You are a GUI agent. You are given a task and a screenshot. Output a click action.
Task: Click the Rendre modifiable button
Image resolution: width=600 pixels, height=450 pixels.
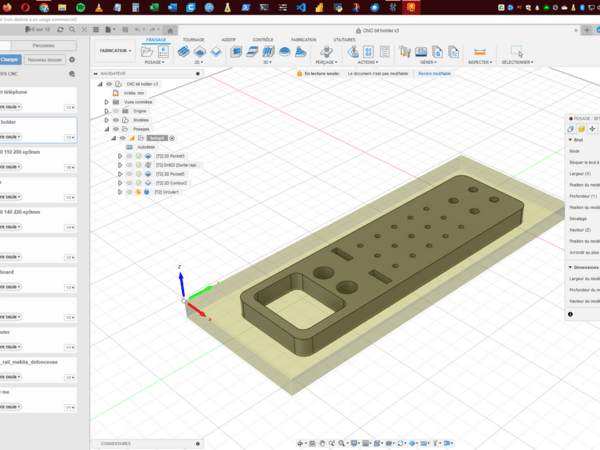(434, 73)
